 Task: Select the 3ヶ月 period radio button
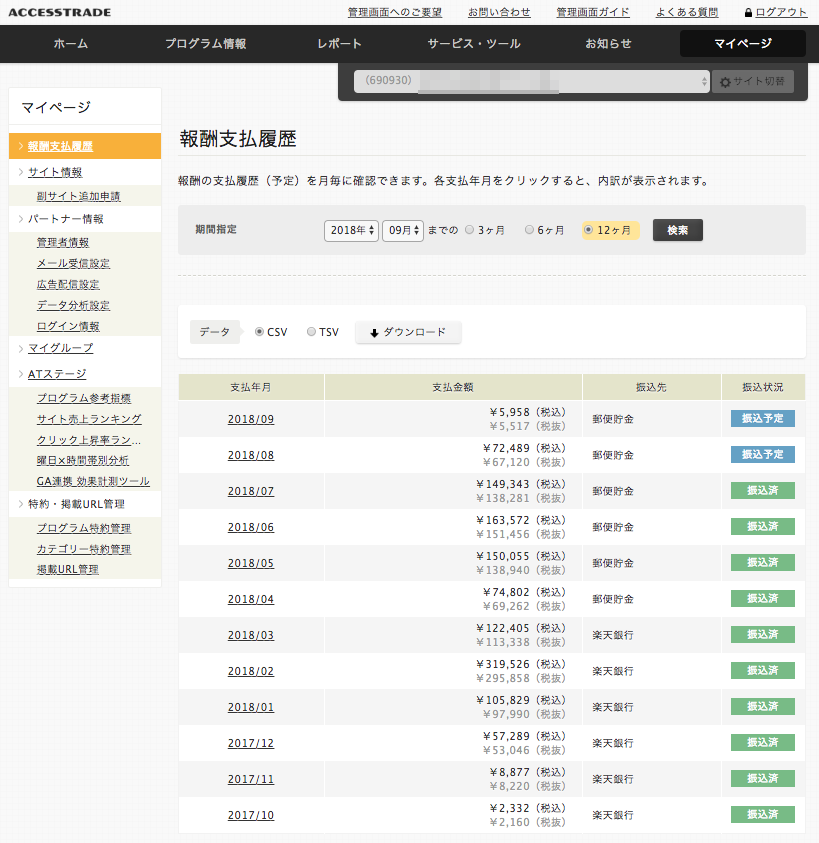coord(469,230)
